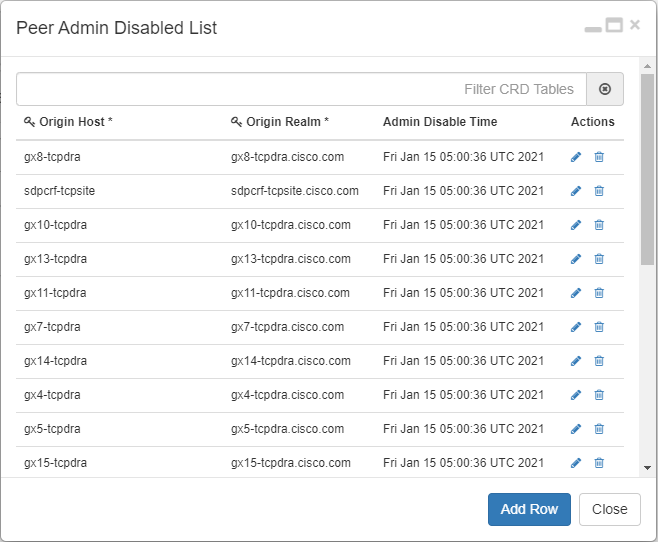This screenshot has width=658, height=542.
Task: Trash the gx4-tcpdra row
Action: tap(599, 395)
